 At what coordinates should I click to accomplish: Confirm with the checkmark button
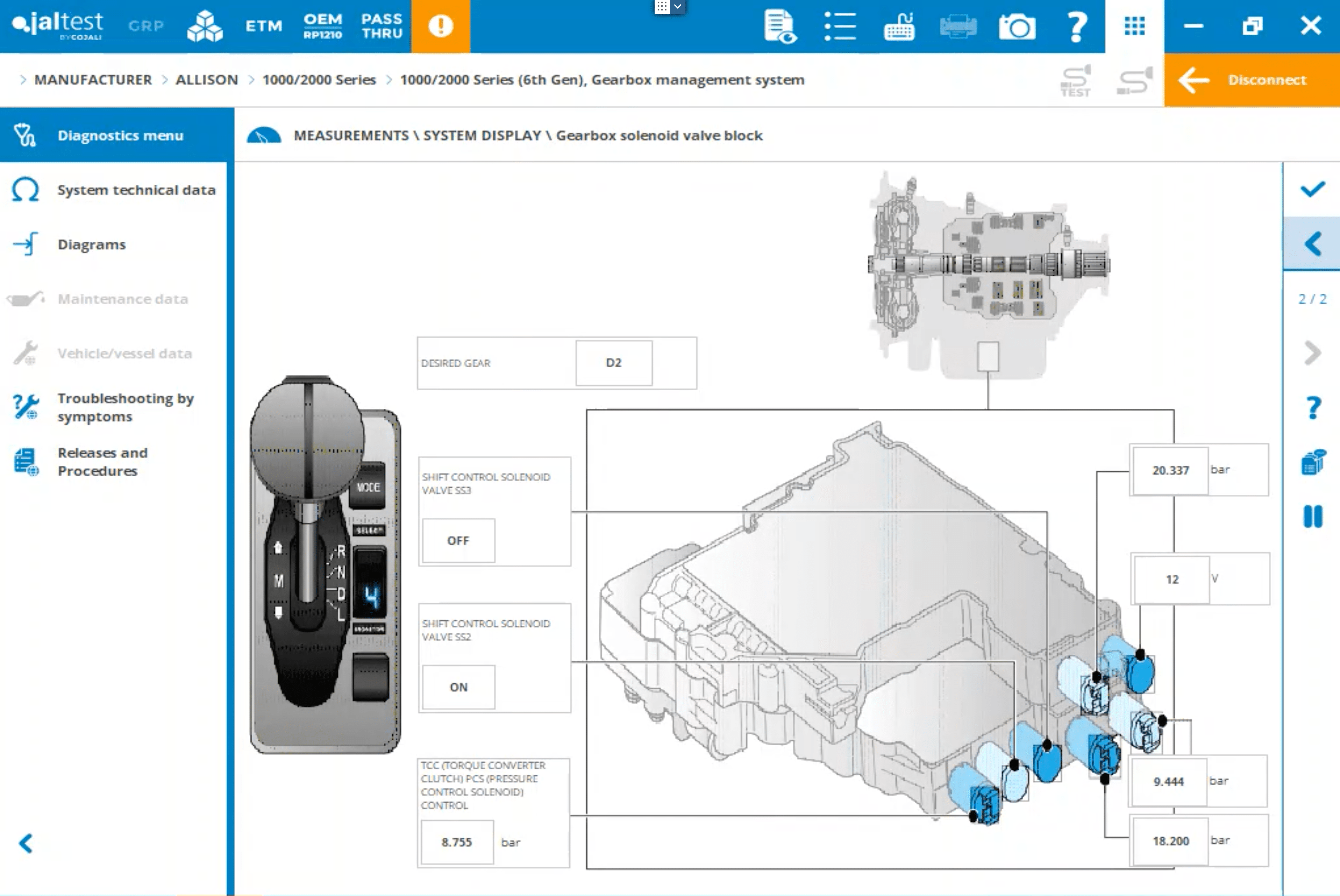pos(1313,189)
